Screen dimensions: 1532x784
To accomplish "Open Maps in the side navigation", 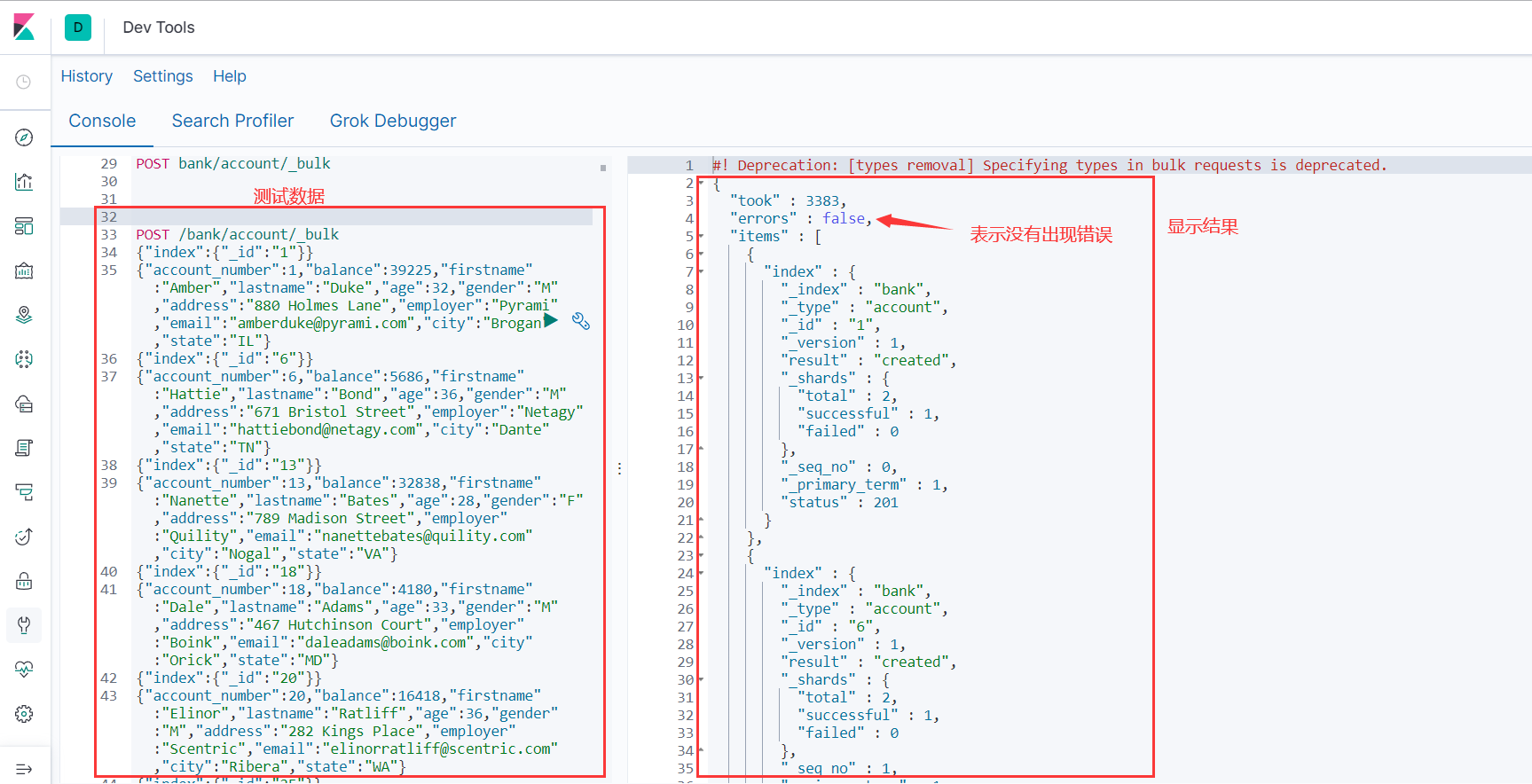I will (x=24, y=315).
